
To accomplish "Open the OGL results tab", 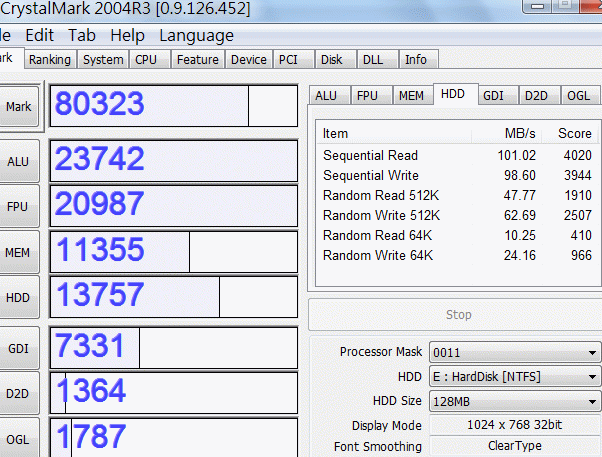I will [x=580, y=95].
